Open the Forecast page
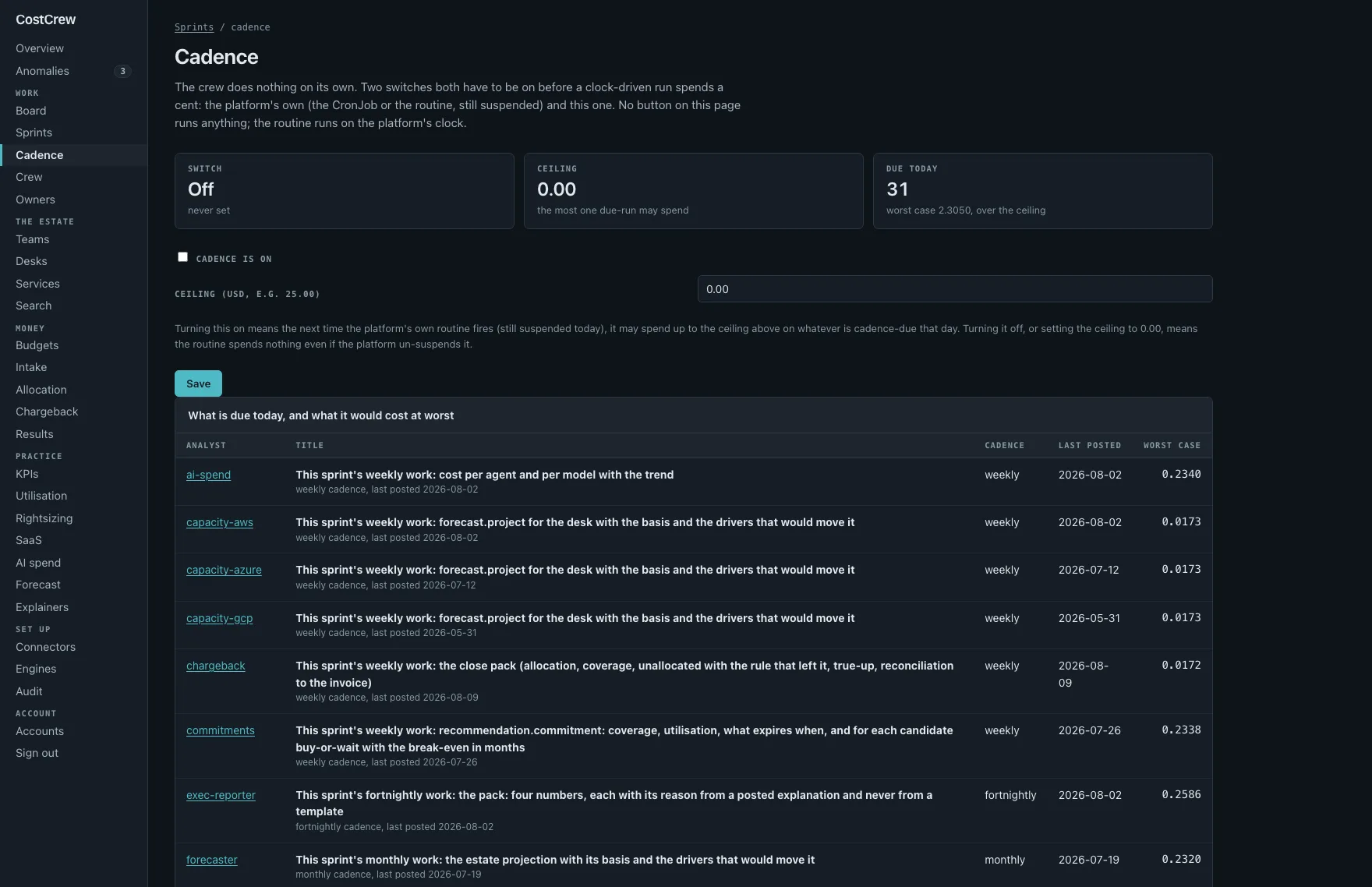1372x887 pixels. 73,585
